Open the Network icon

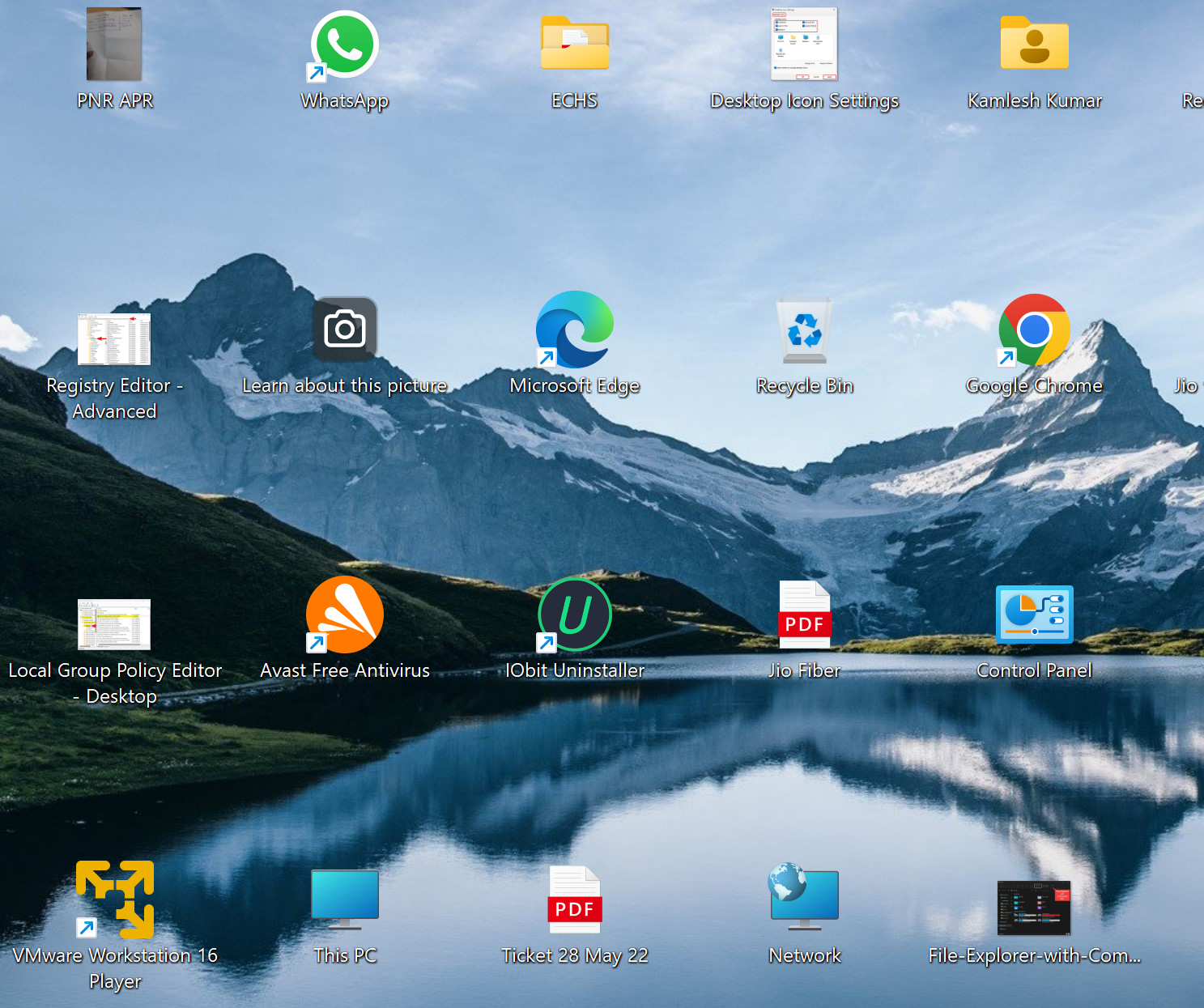tap(804, 897)
